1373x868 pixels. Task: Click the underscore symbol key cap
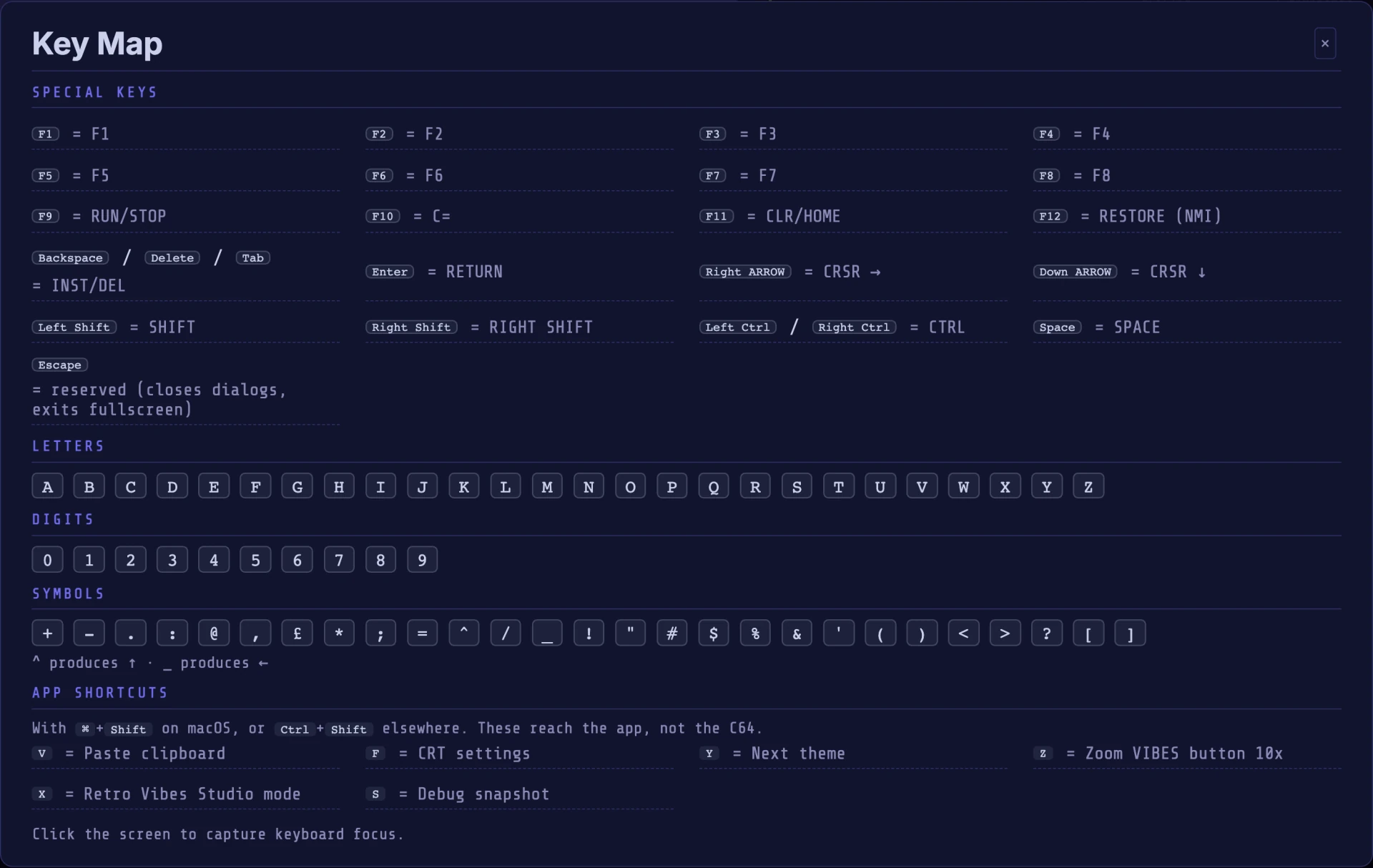pos(547,633)
